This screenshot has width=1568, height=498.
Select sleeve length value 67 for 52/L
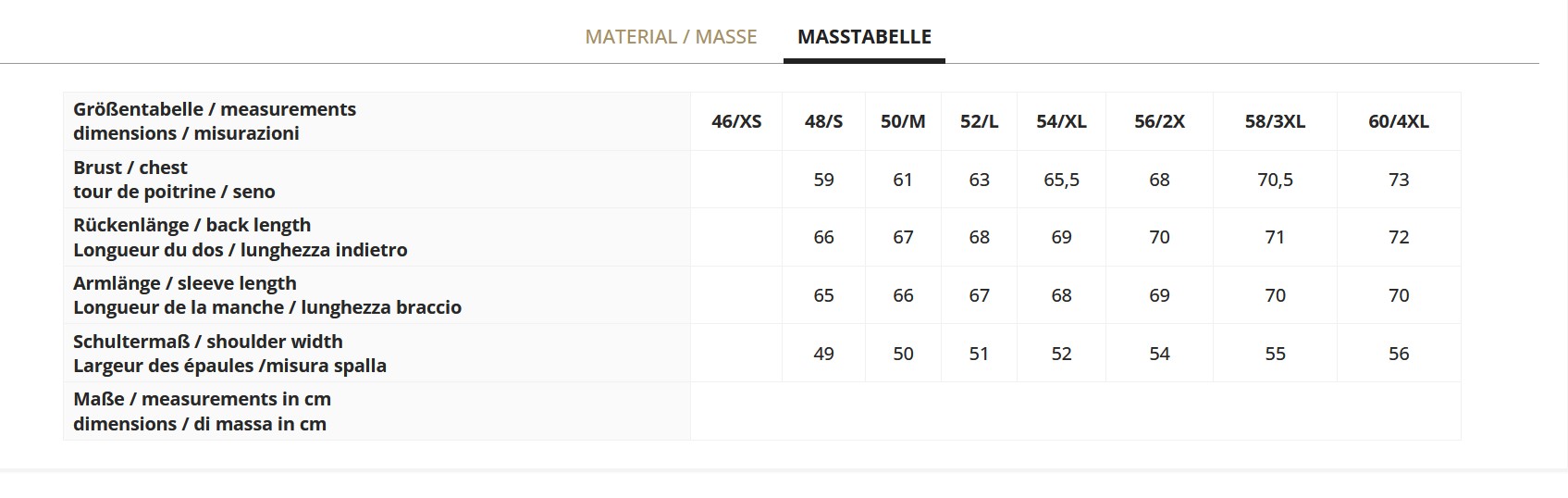pyautogui.click(x=979, y=295)
